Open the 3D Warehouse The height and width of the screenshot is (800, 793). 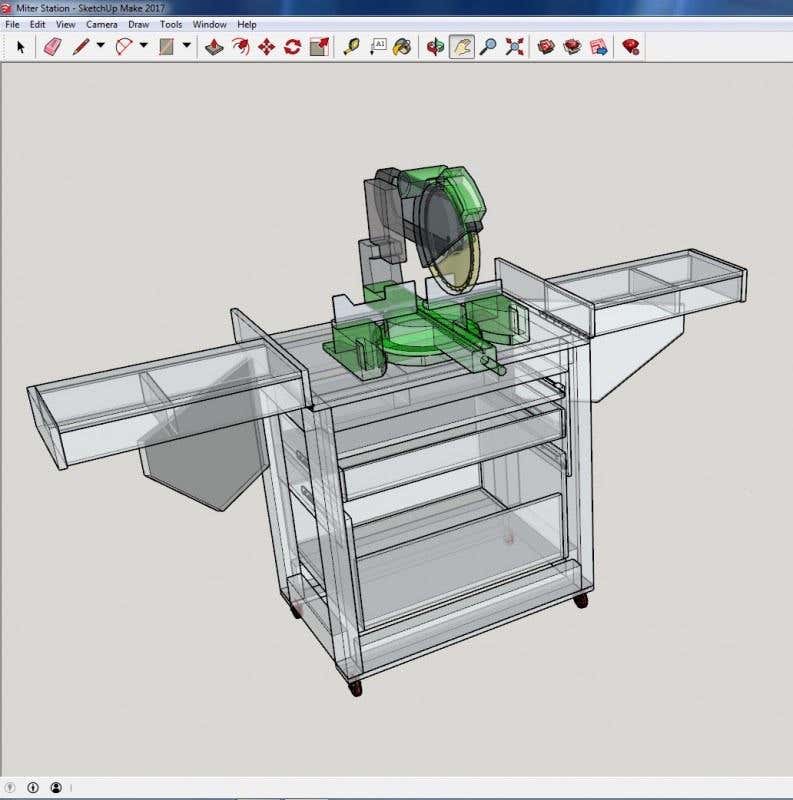[x=546, y=46]
